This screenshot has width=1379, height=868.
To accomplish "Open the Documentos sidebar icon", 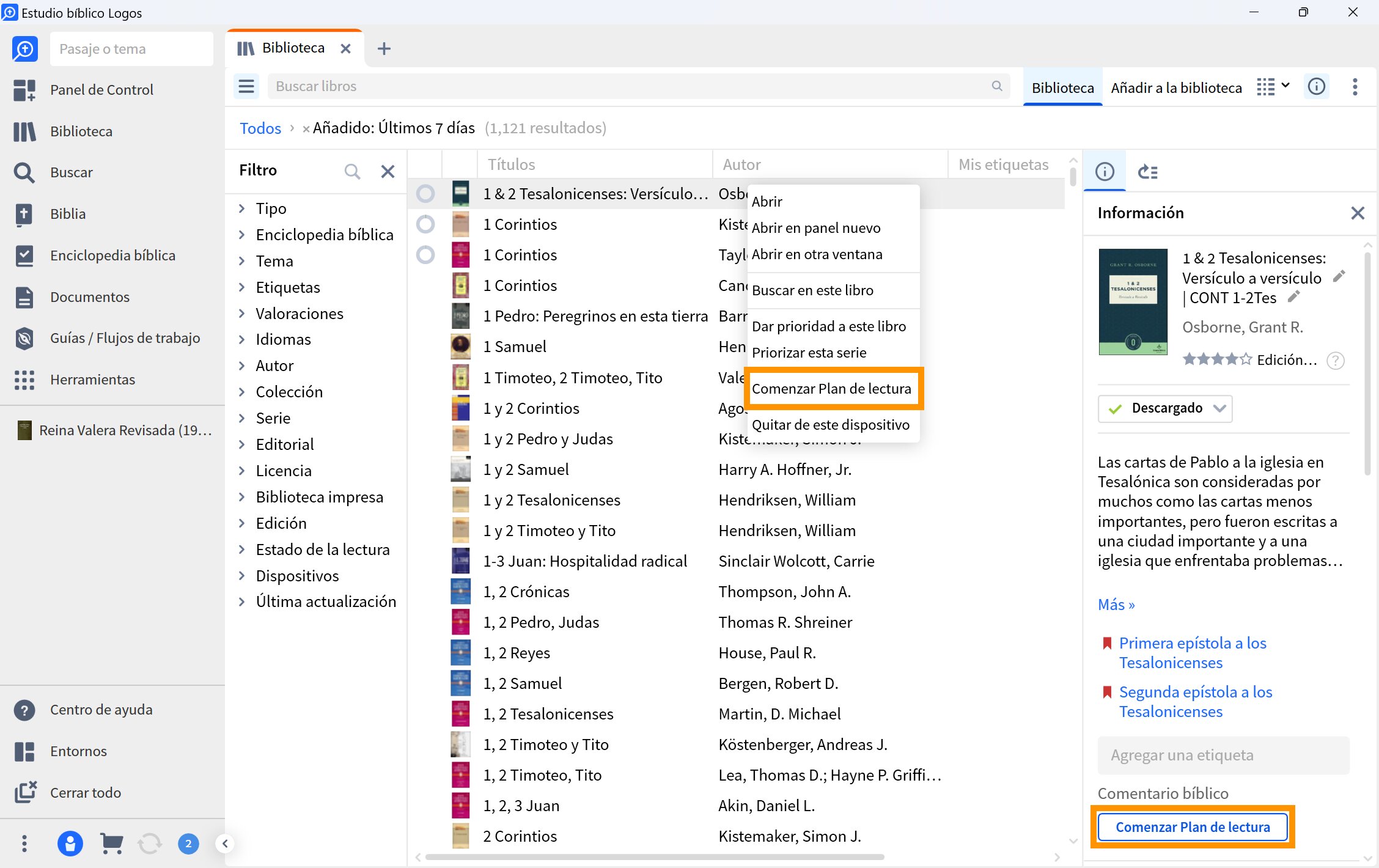I will tap(24, 297).
